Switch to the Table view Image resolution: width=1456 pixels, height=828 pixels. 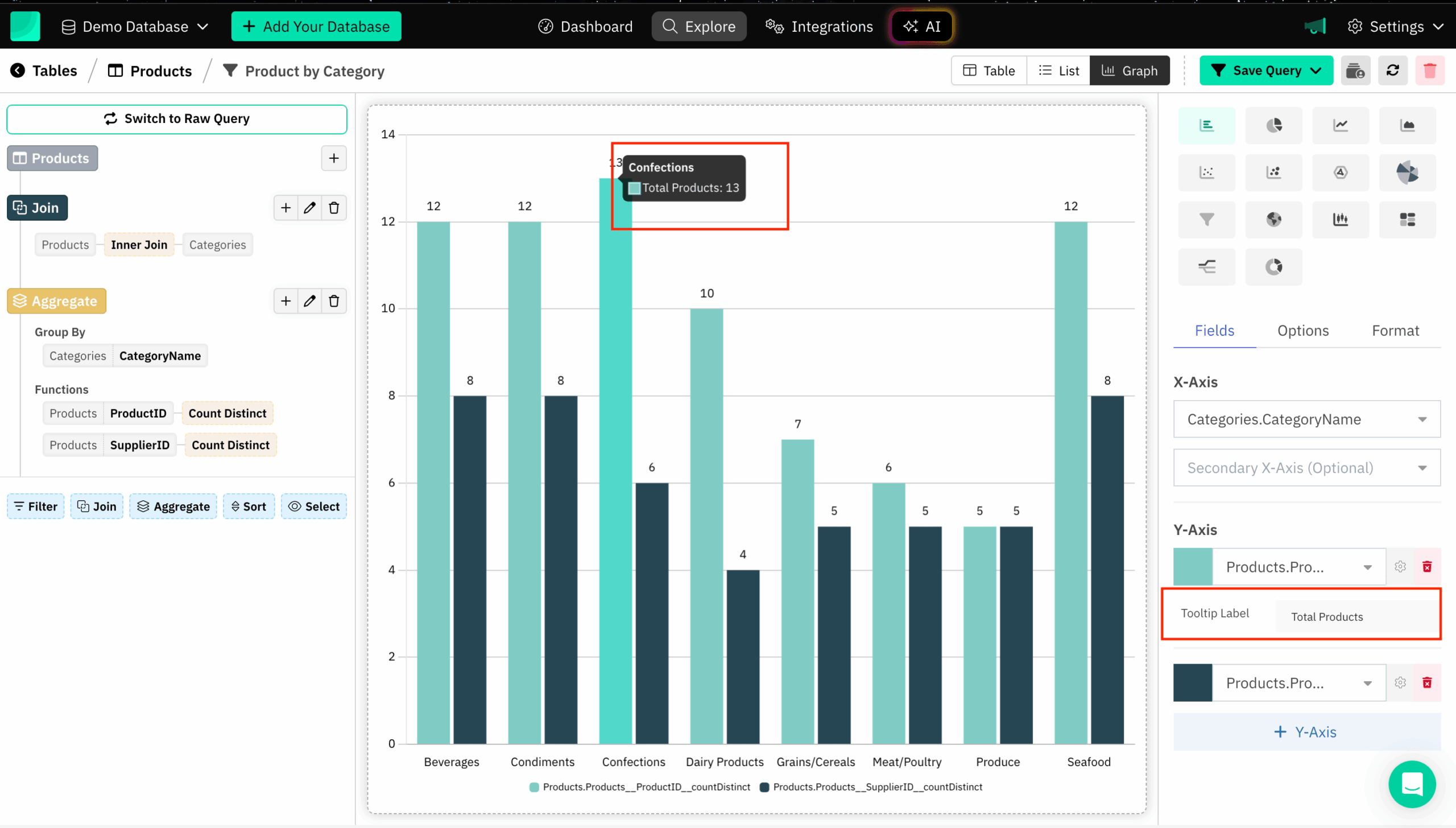point(988,70)
